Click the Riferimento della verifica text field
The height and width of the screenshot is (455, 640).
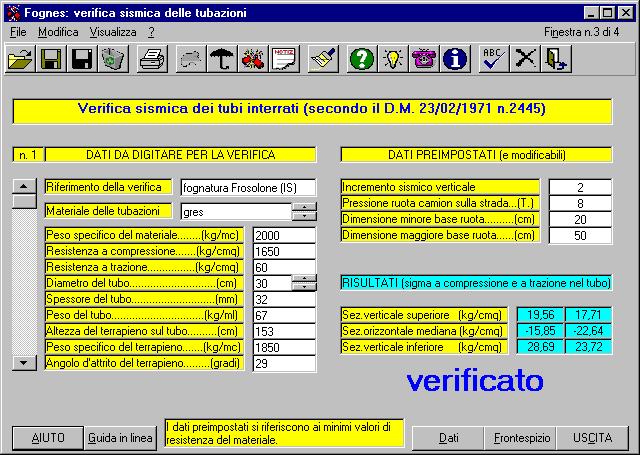tap(247, 187)
